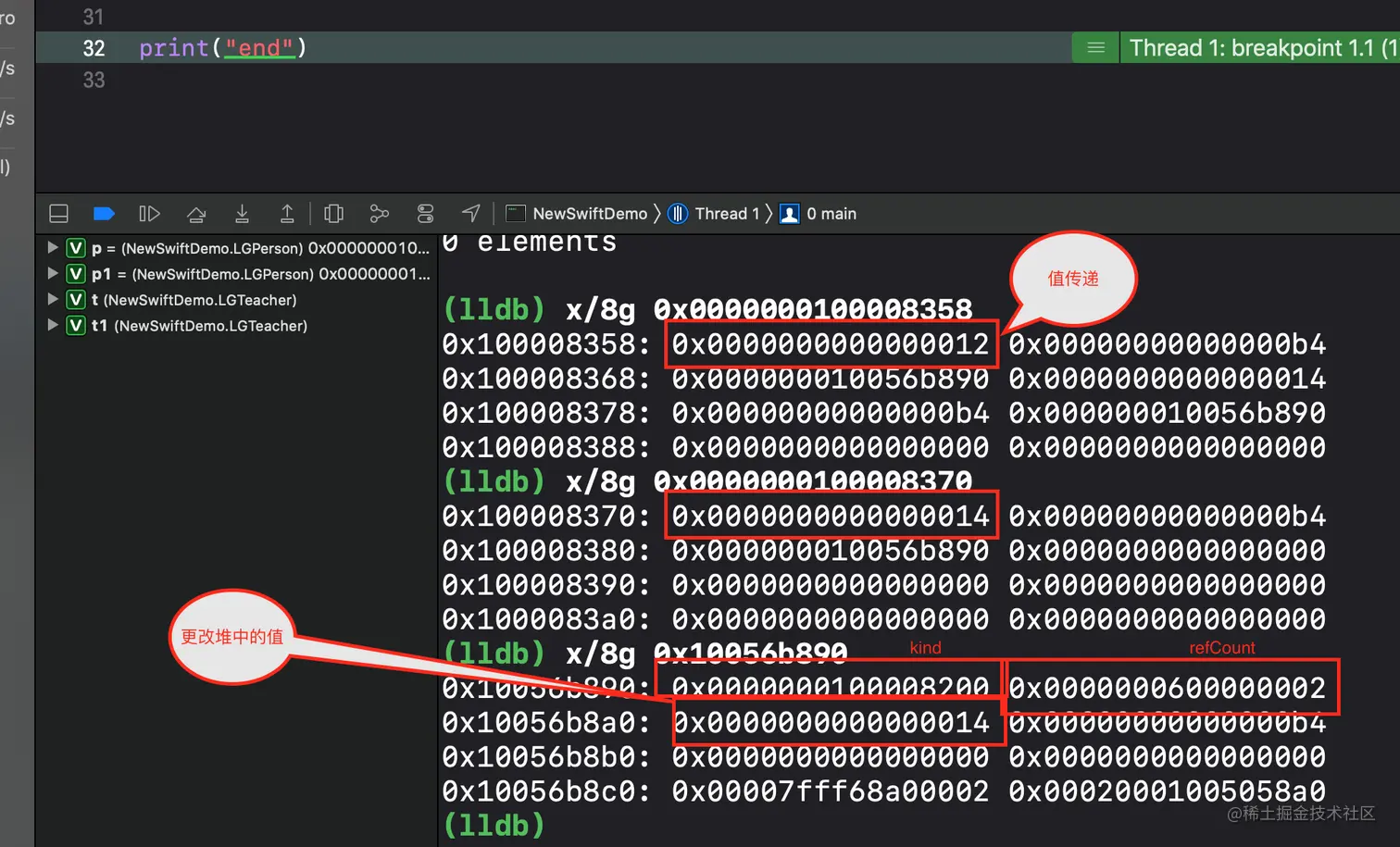Image resolution: width=1400 pixels, height=847 pixels.
Task: Continue program execution in debug bar
Action: click(x=149, y=214)
